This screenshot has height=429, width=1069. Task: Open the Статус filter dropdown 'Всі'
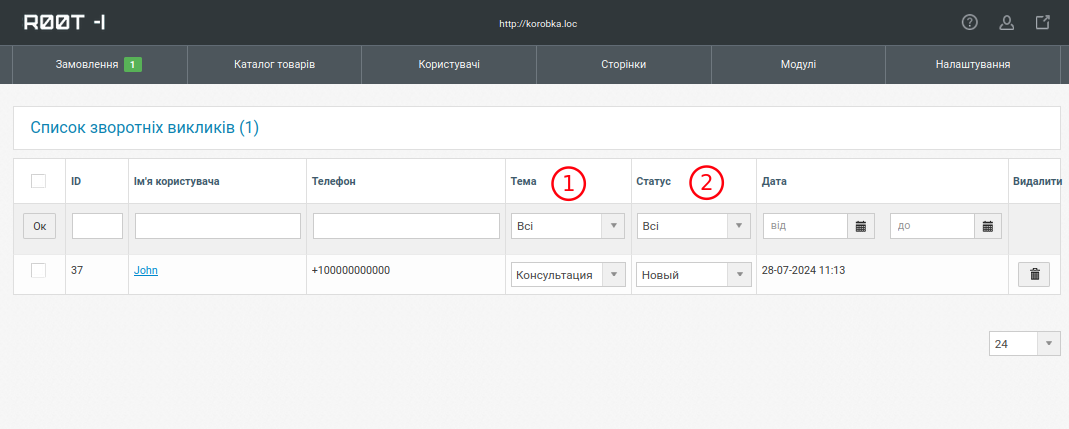pyautogui.click(x=693, y=226)
